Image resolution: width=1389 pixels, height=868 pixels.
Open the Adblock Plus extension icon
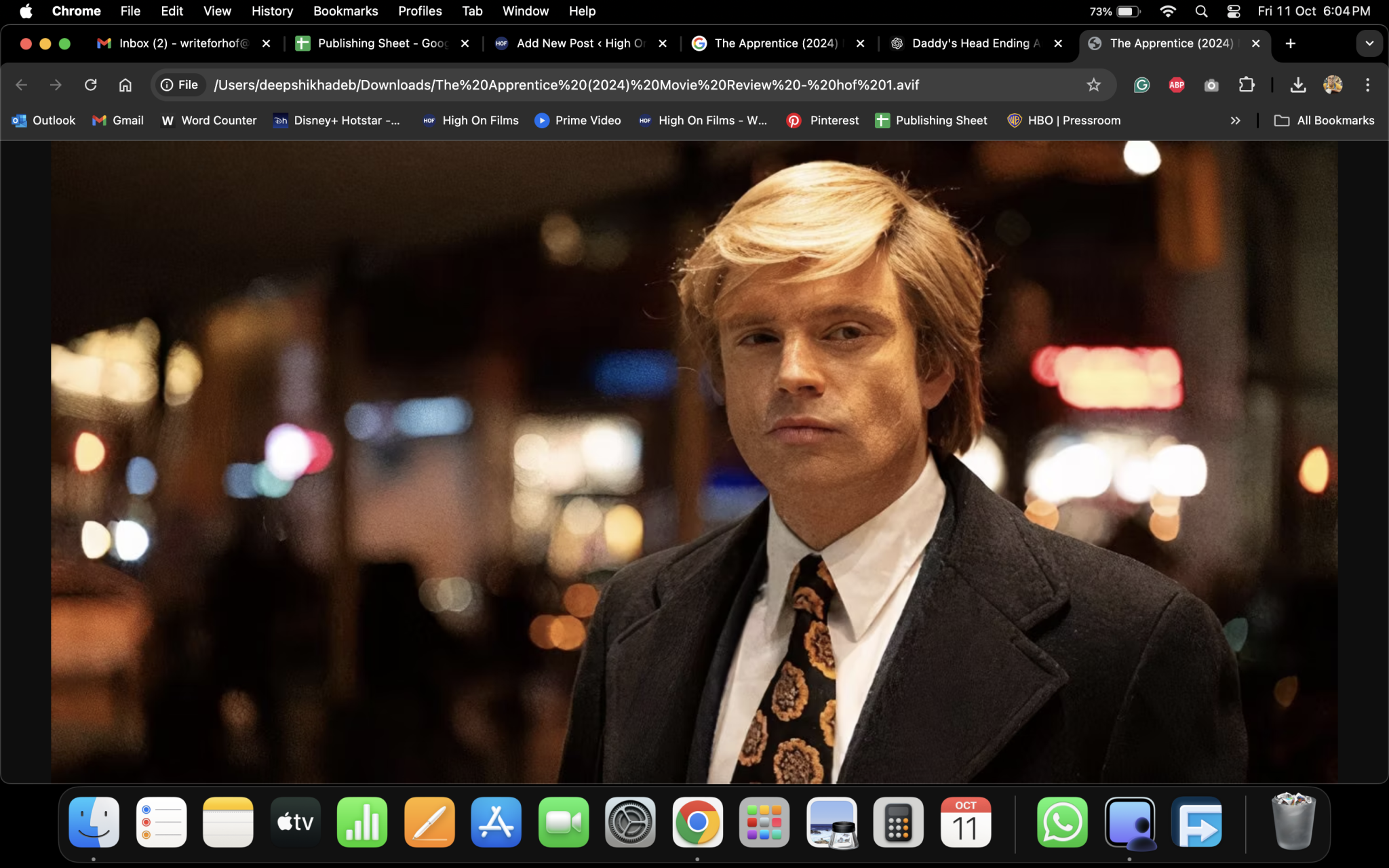(1177, 85)
